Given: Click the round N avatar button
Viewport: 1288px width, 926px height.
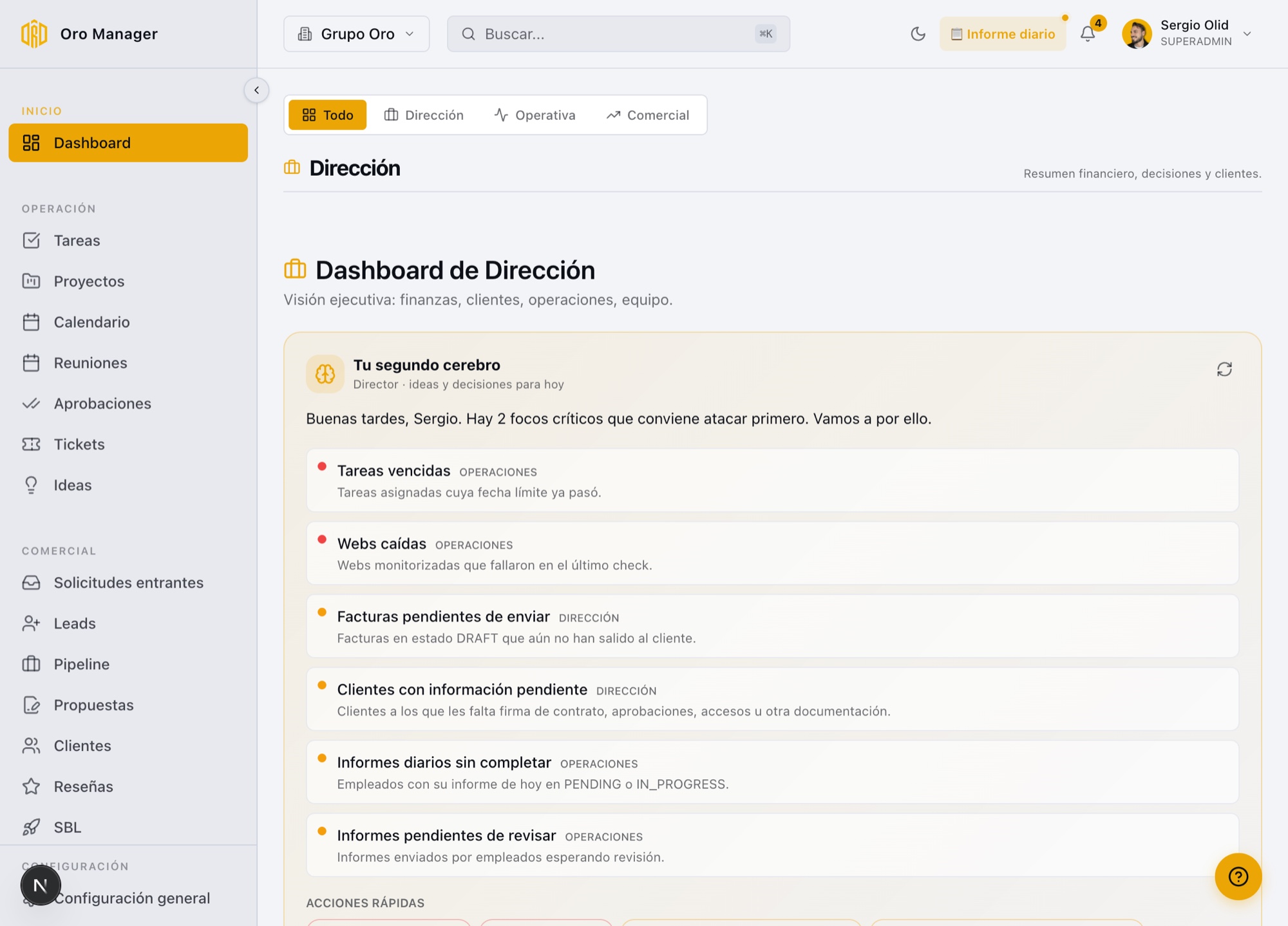Looking at the screenshot, I should [41, 885].
